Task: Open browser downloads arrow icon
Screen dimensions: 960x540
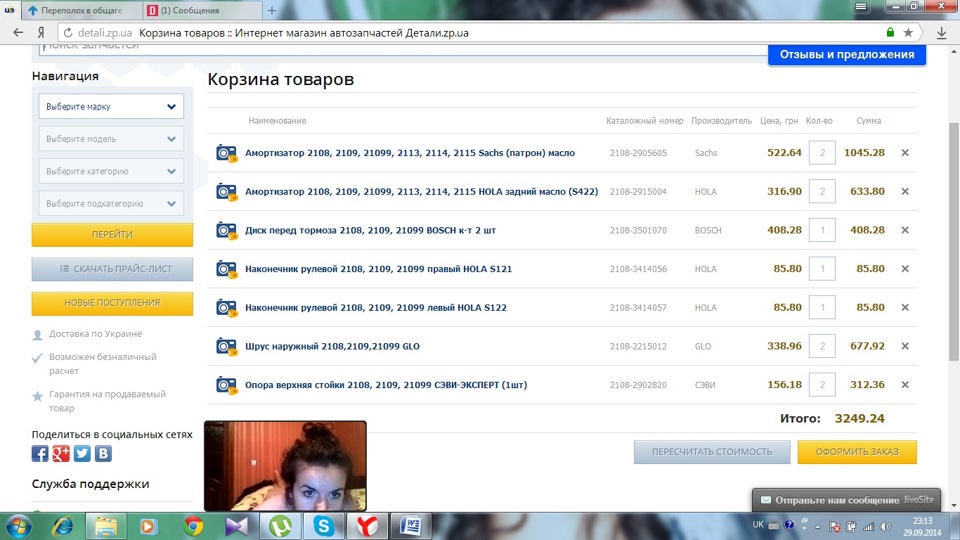Action: point(942,33)
